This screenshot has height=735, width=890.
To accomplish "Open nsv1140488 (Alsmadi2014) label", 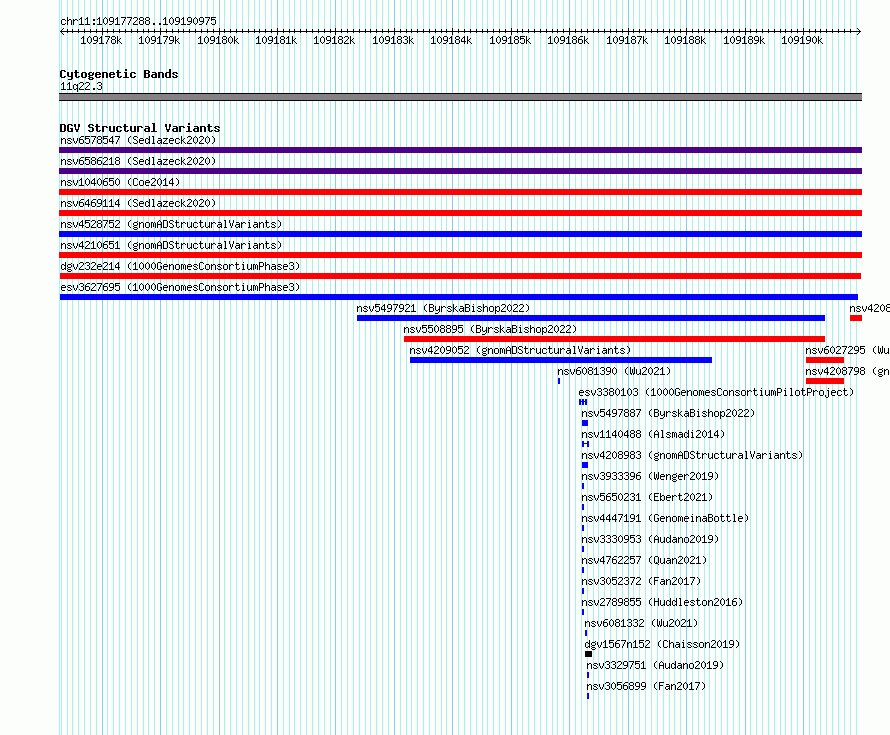I will coord(653,434).
